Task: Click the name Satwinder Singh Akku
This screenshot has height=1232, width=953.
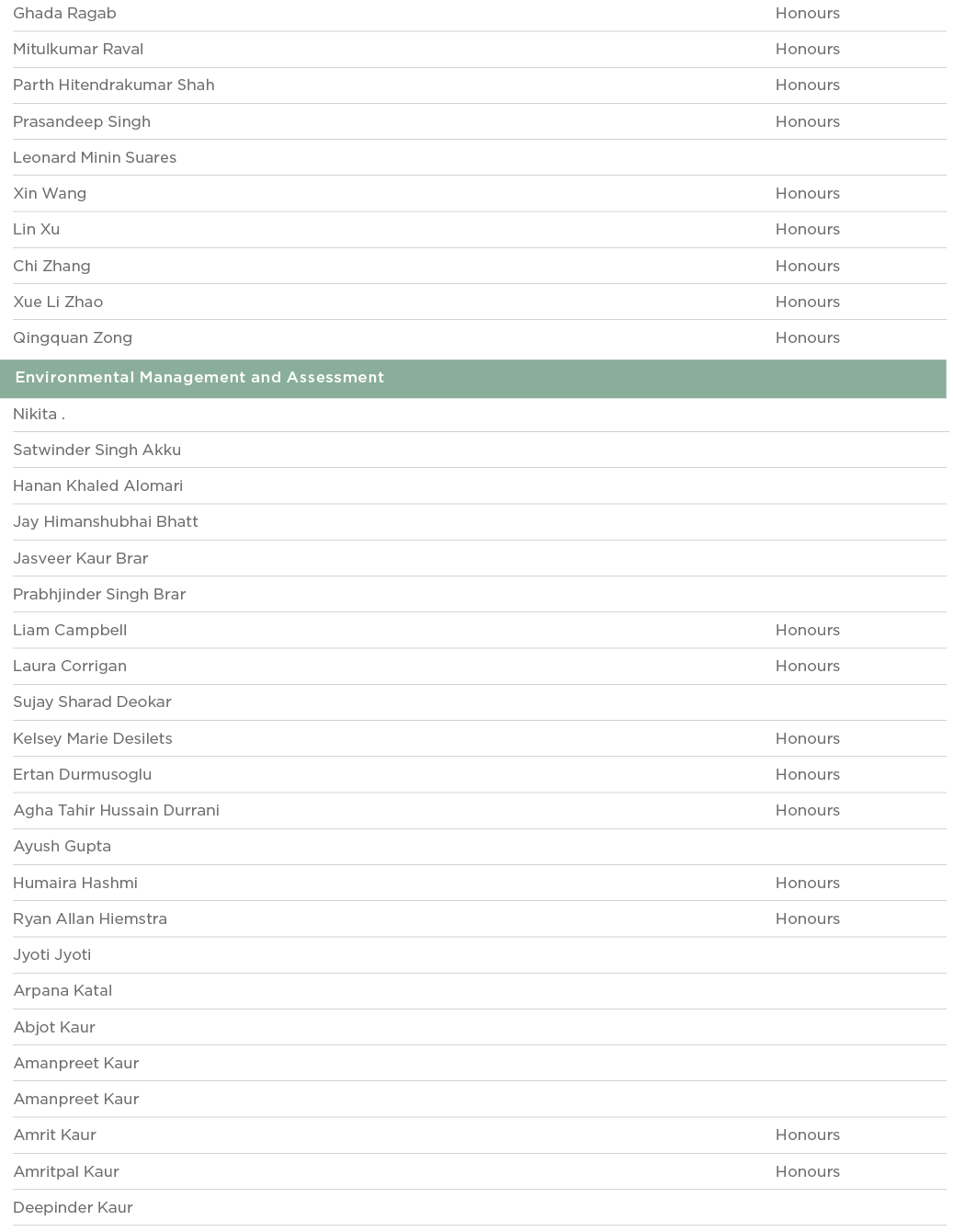Action: 96,451
